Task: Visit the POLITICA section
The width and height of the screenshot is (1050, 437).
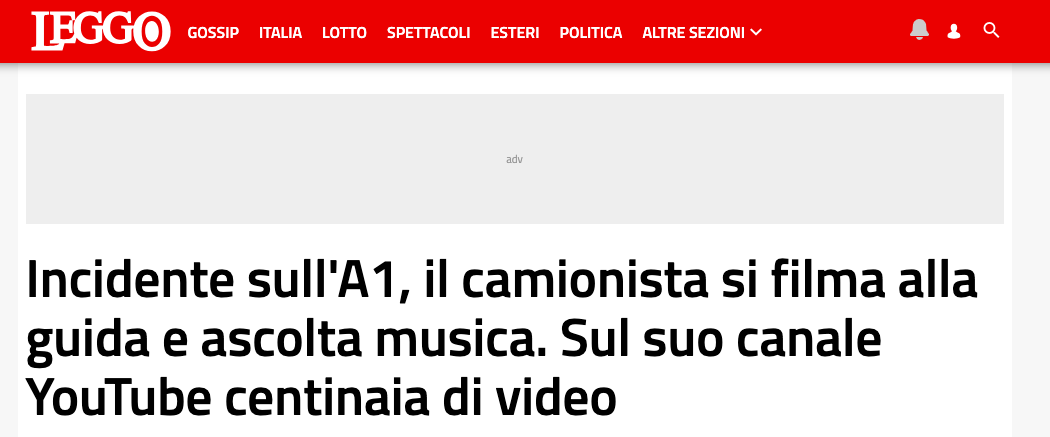Action: coord(591,33)
